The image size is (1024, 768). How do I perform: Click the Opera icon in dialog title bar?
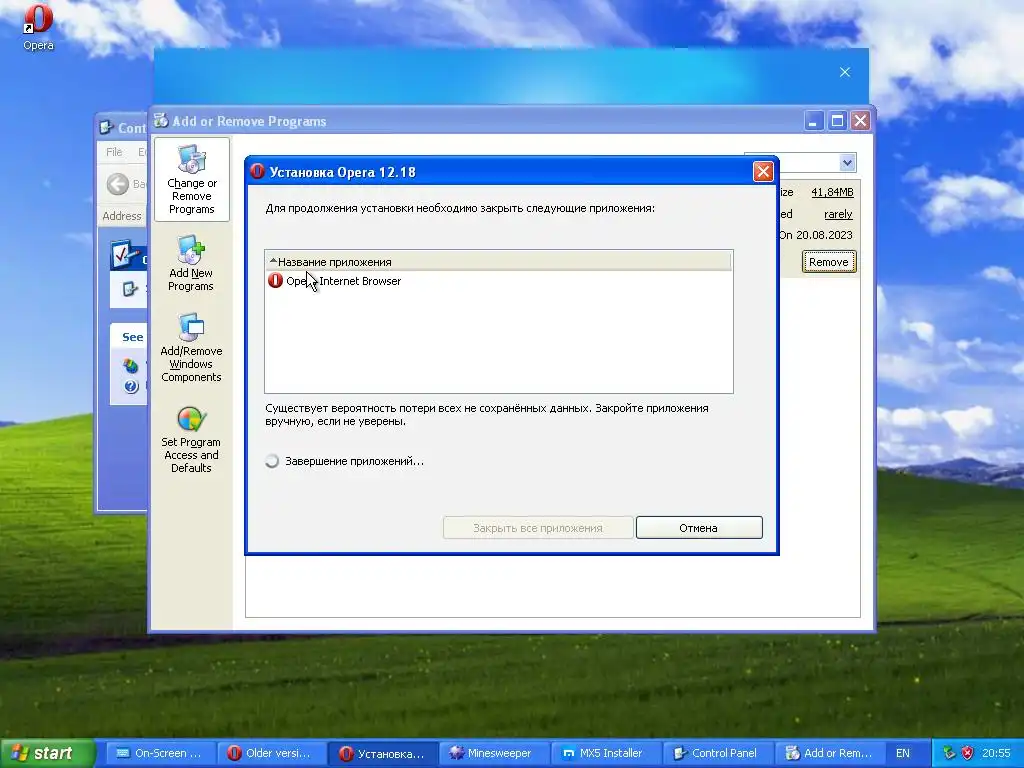(x=257, y=171)
